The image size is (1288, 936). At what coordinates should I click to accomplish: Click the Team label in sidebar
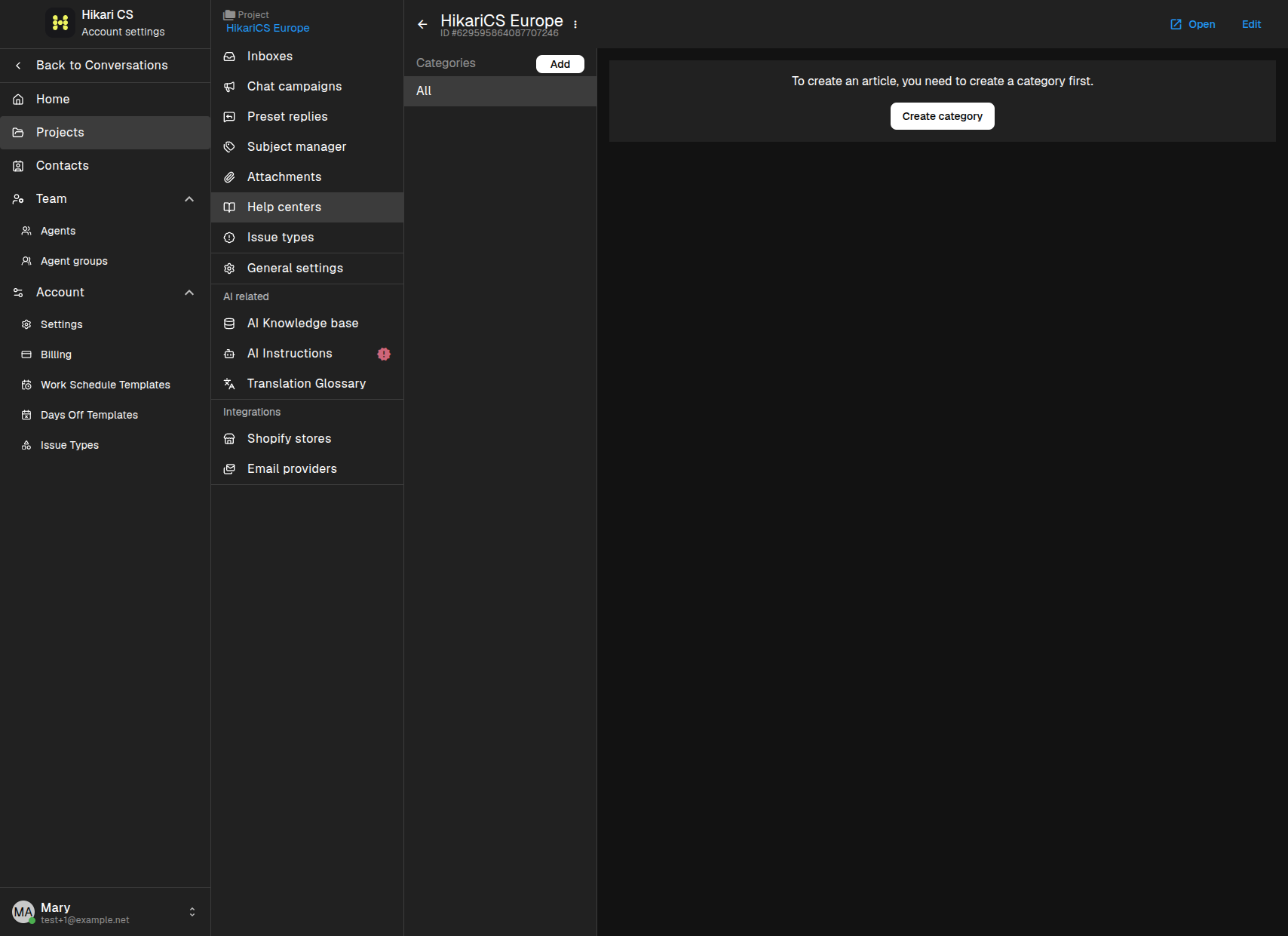(x=51, y=199)
